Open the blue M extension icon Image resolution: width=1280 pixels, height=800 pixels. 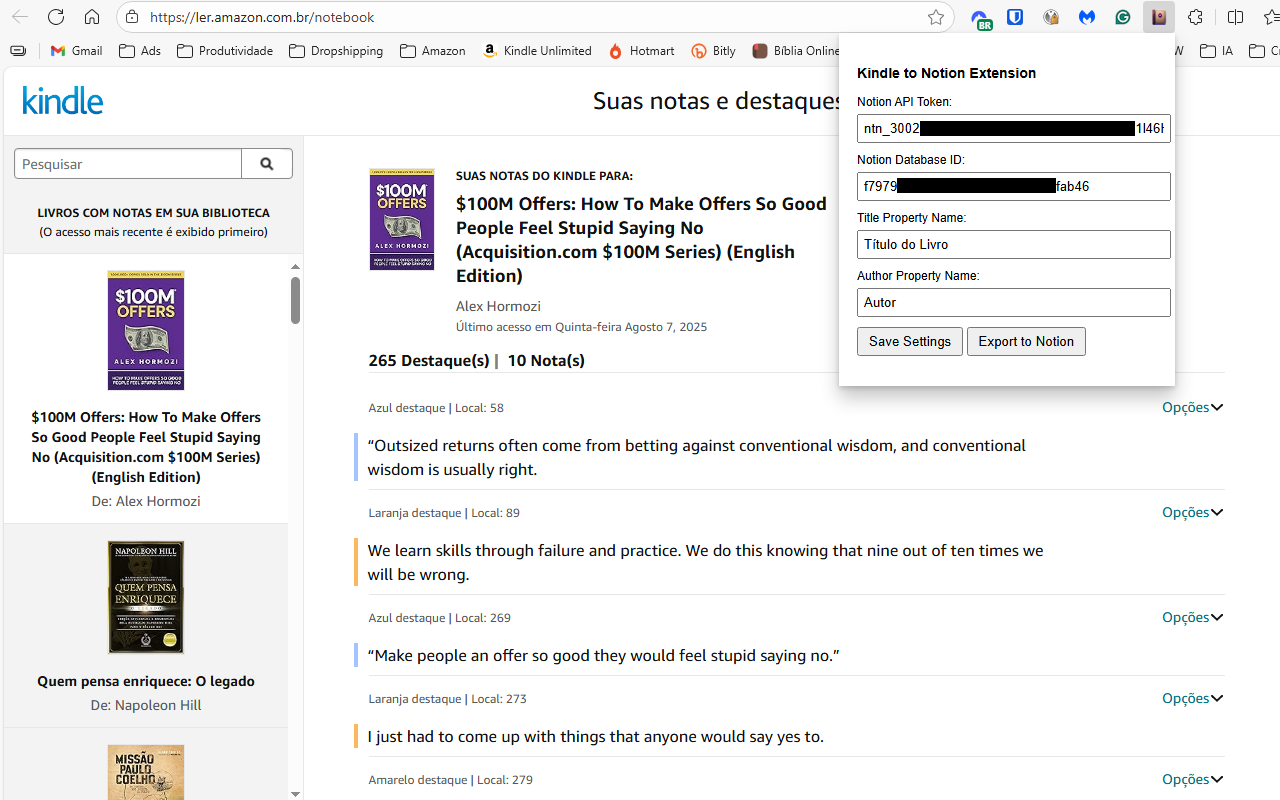1087,17
